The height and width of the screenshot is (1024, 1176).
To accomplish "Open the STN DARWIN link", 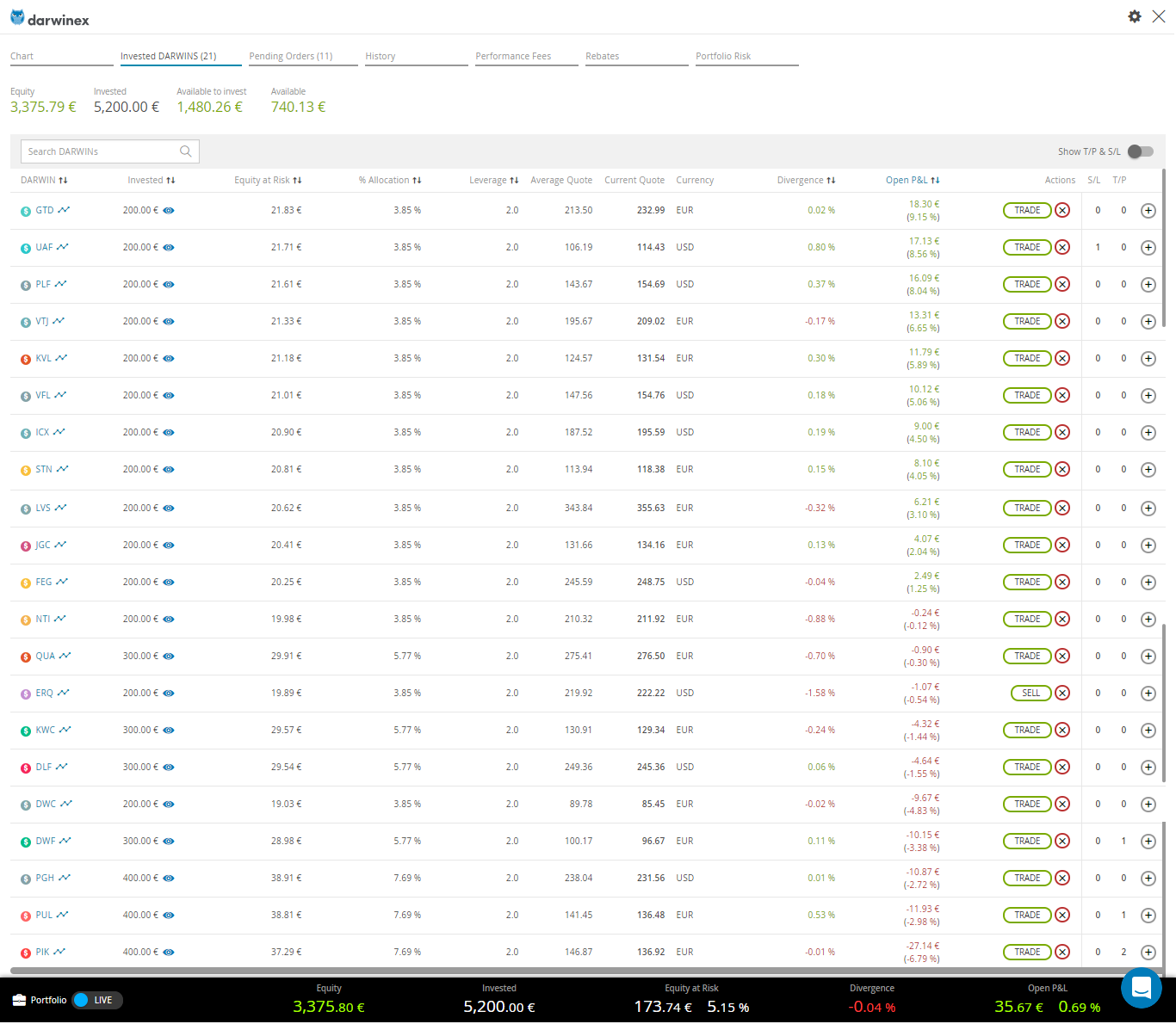I will pos(44,469).
